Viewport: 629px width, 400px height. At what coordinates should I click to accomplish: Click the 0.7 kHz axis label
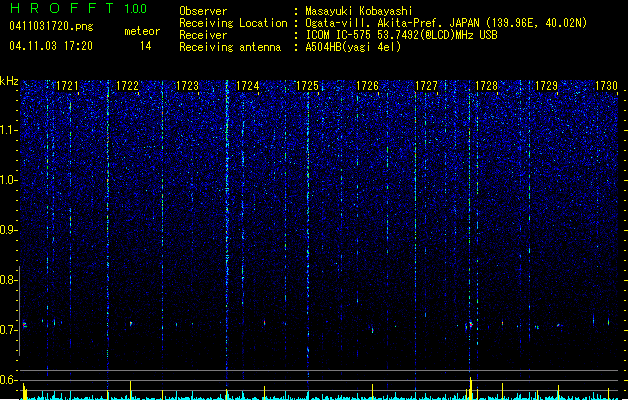[9, 330]
